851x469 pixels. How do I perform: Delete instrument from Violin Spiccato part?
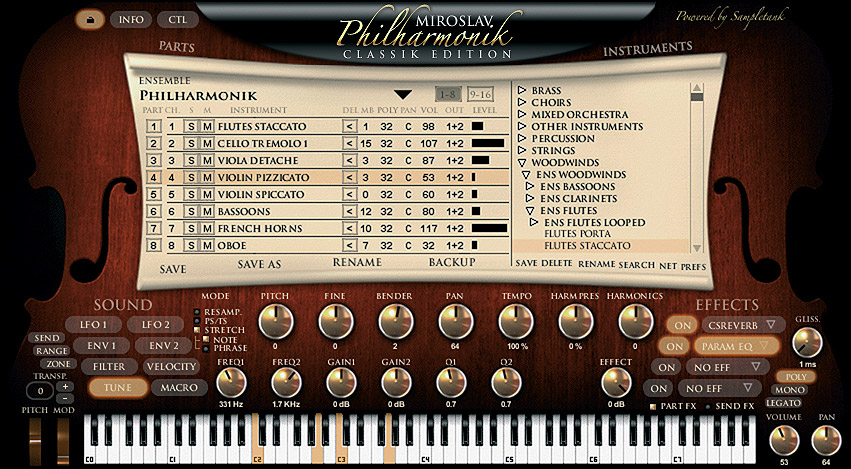350,194
